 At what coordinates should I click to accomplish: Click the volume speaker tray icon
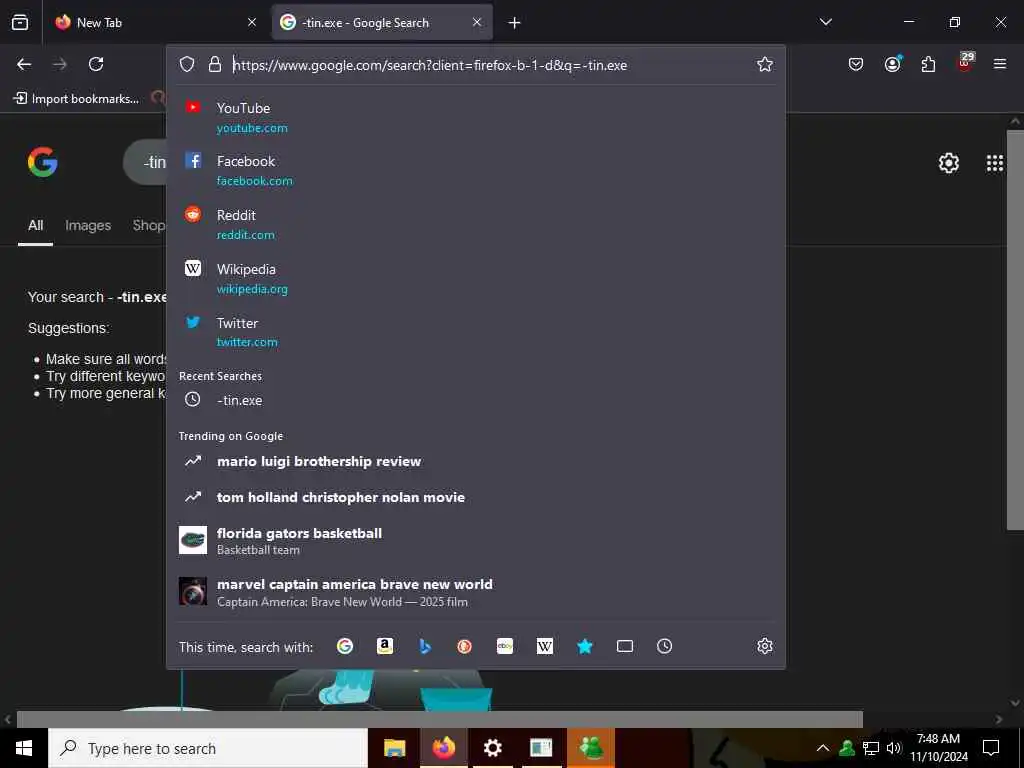coord(894,748)
